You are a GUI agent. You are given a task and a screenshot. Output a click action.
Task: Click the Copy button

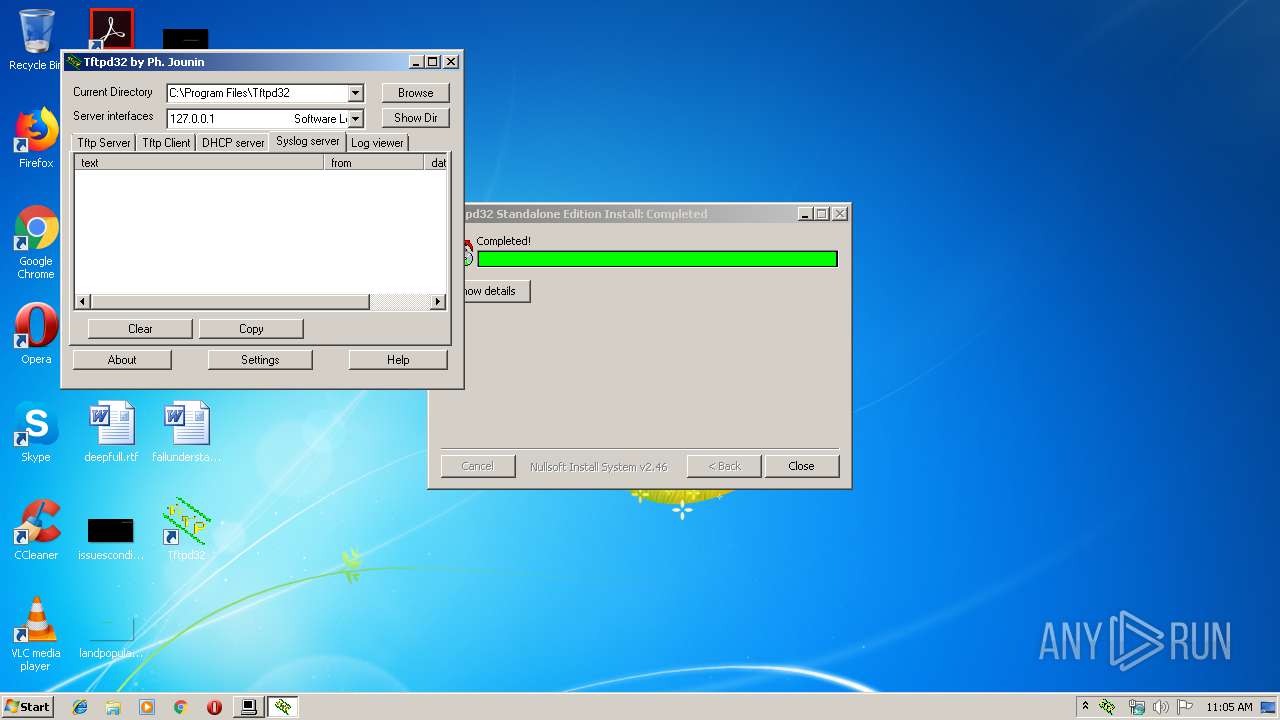coord(251,329)
